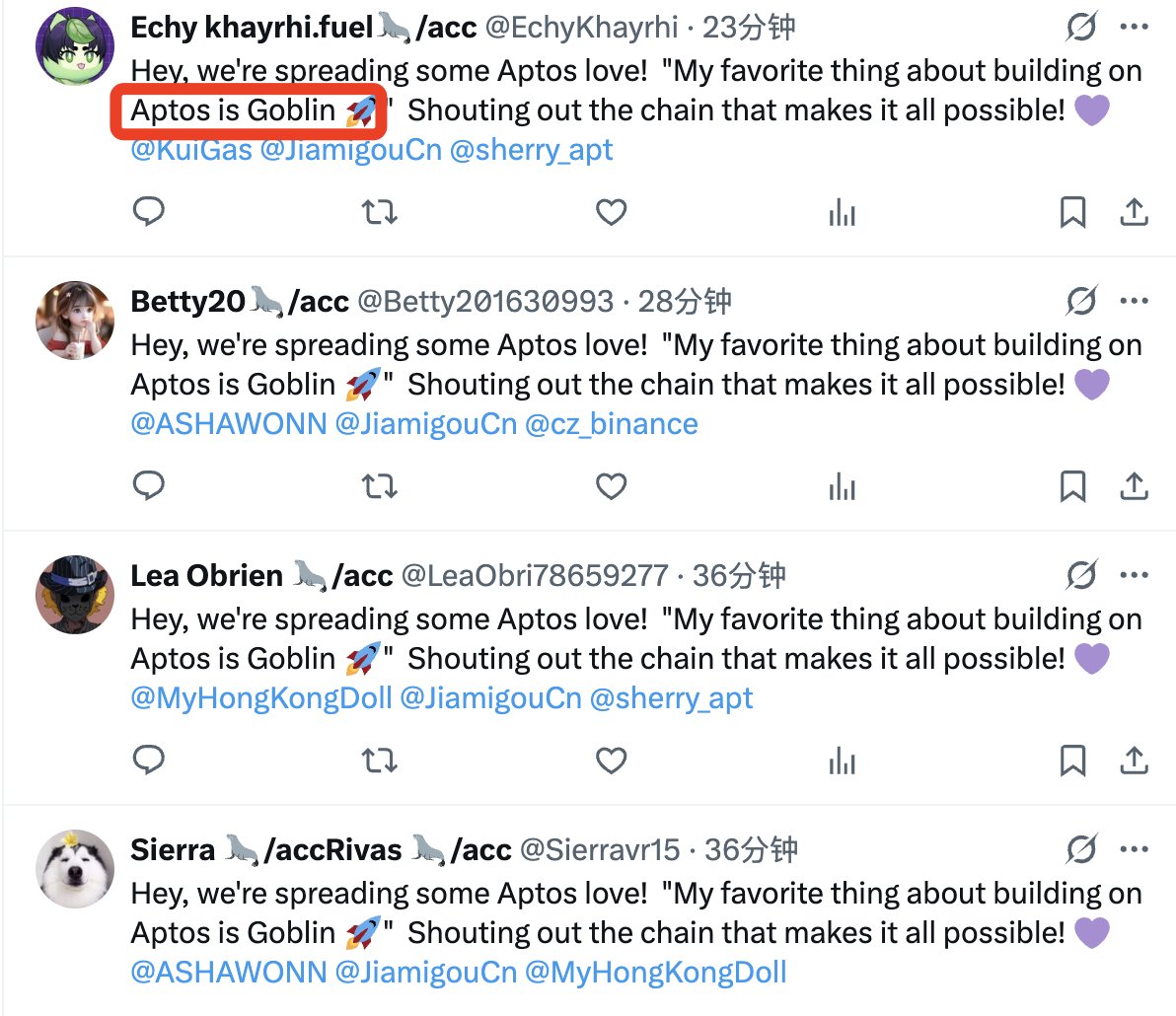Like Betty20's tweet

(x=612, y=486)
